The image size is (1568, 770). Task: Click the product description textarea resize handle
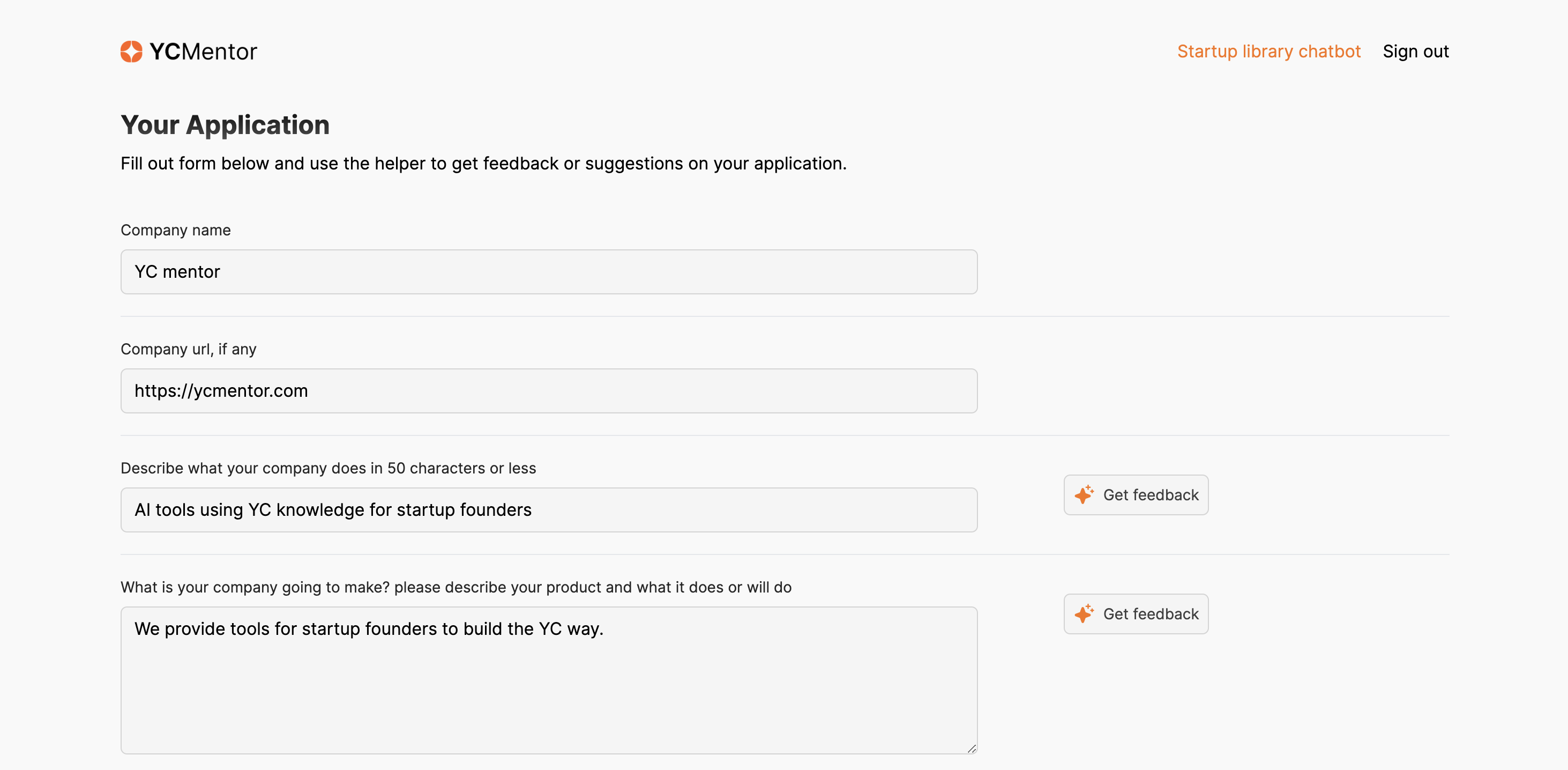(x=972, y=749)
